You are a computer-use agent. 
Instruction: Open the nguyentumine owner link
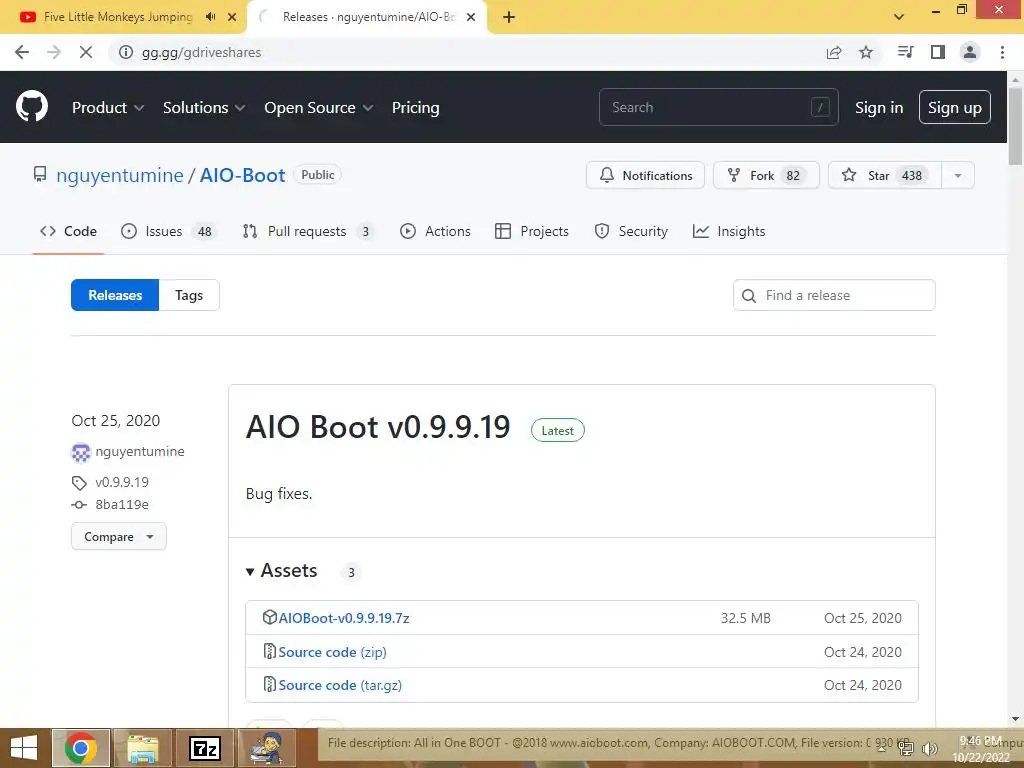click(x=120, y=175)
